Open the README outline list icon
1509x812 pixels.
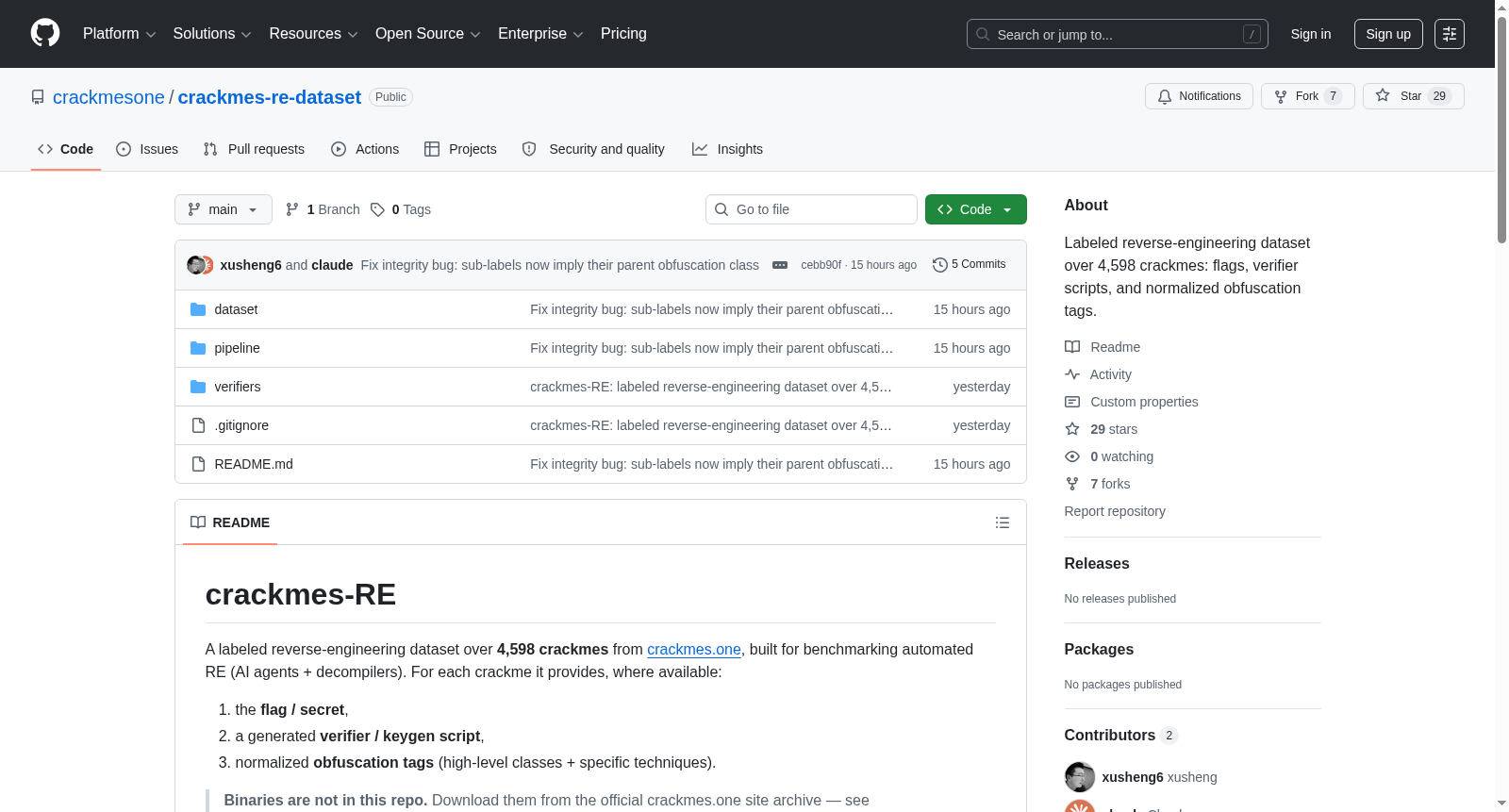pyautogui.click(x=1003, y=522)
